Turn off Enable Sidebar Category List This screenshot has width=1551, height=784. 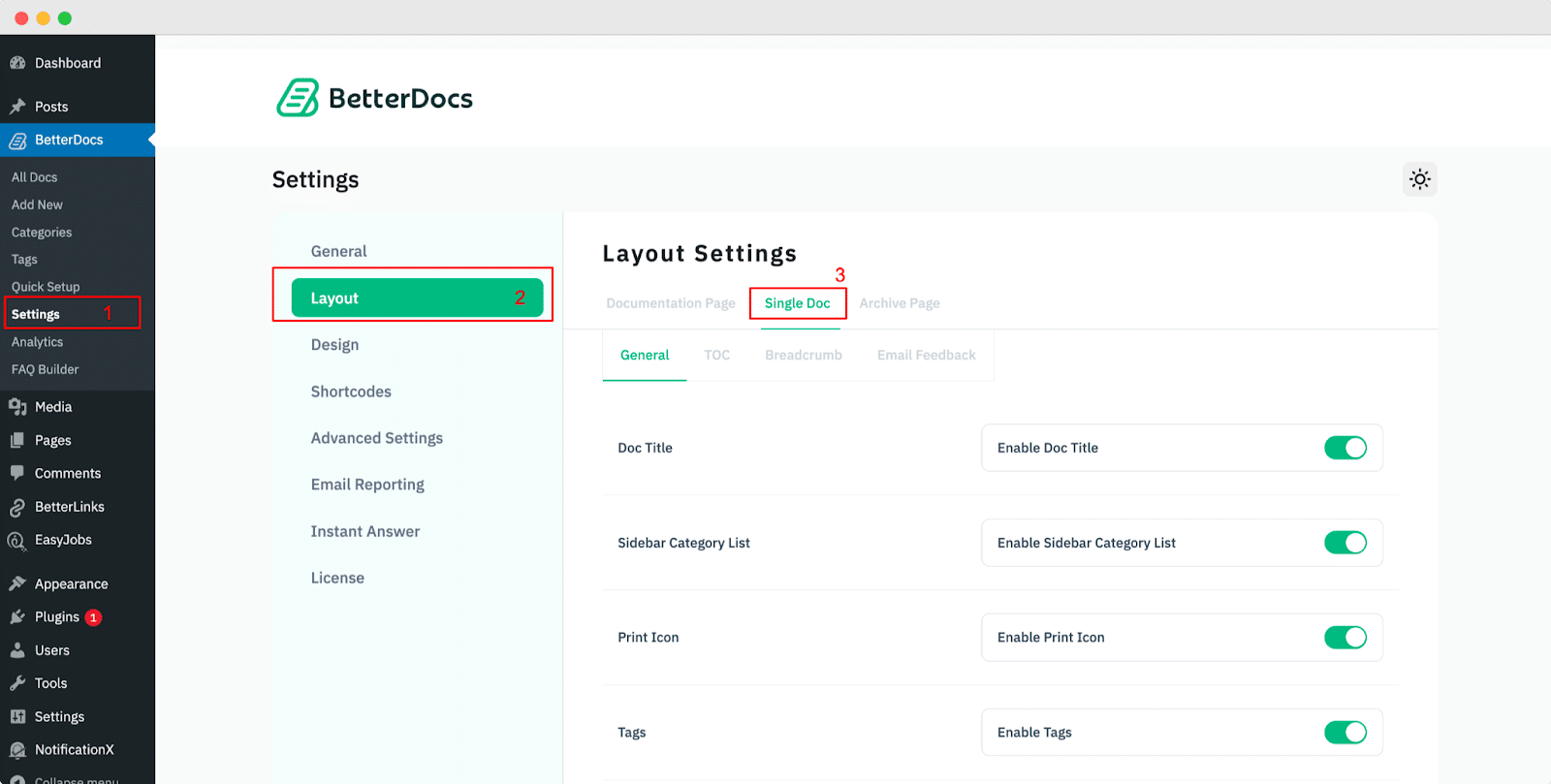pyautogui.click(x=1345, y=543)
